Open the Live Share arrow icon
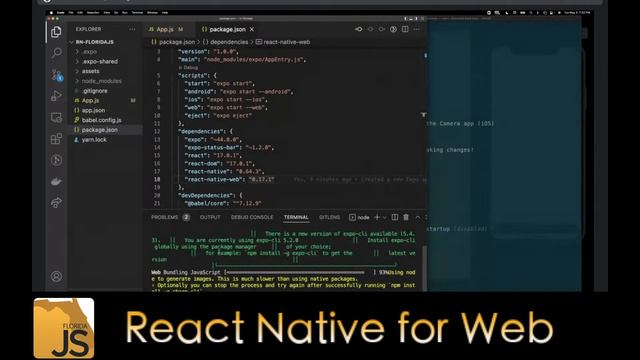Screen dimensions: 640x360 tap(56, 202)
